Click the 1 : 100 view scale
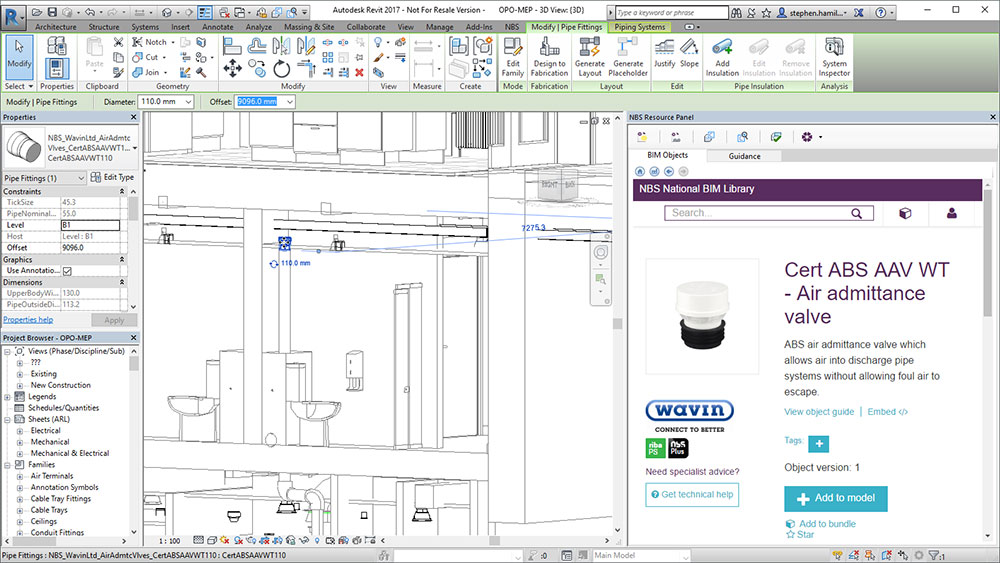 (170, 541)
